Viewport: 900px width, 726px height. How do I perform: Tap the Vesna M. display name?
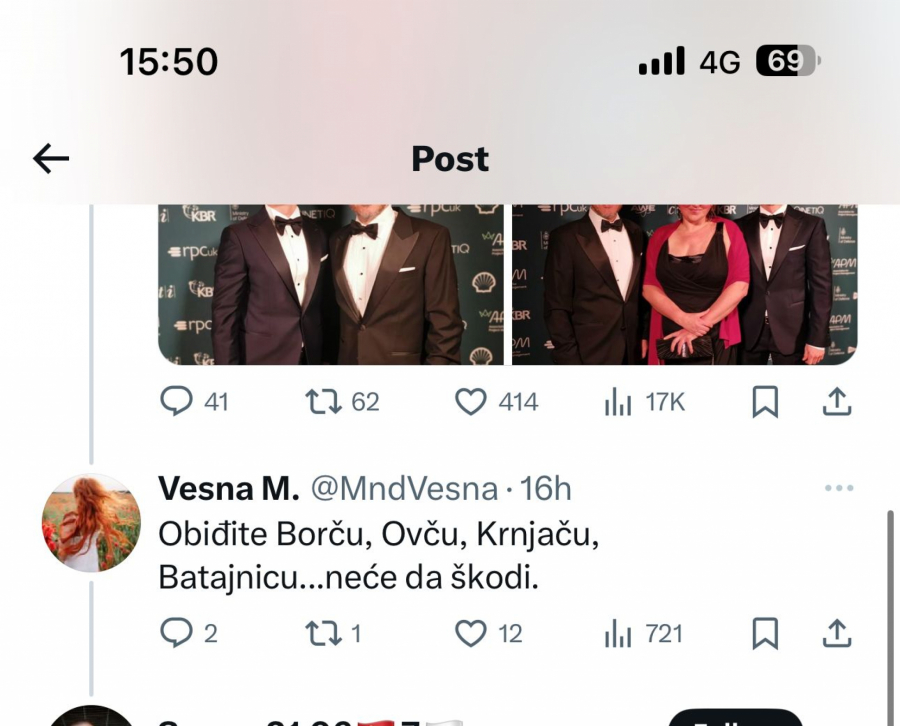pyautogui.click(x=229, y=489)
